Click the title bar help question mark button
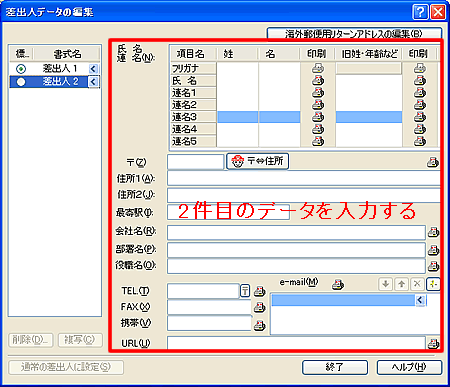Viewport: 450px width, 387px height. tap(420, 12)
